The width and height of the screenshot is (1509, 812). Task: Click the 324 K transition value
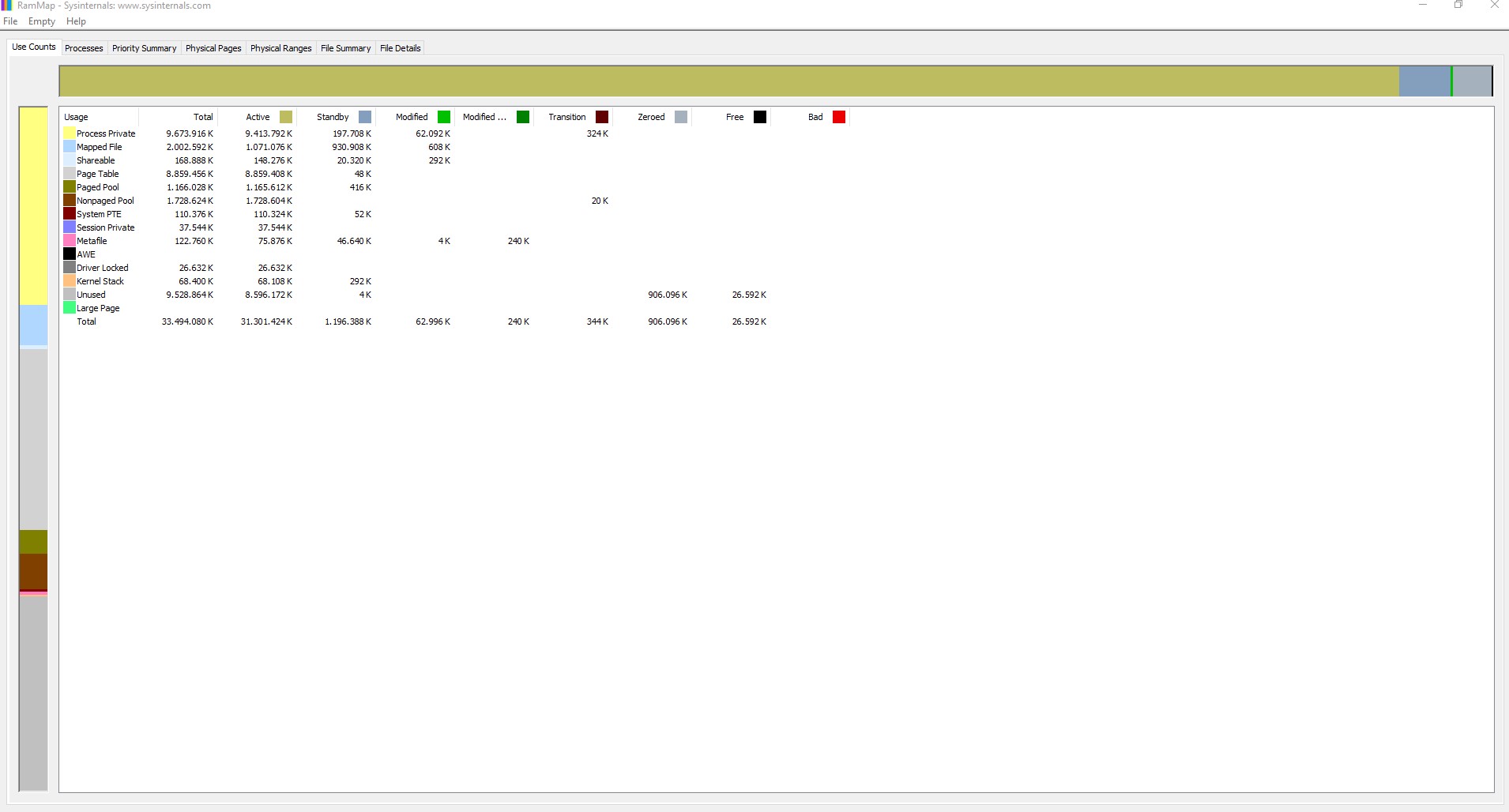point(597,133)
